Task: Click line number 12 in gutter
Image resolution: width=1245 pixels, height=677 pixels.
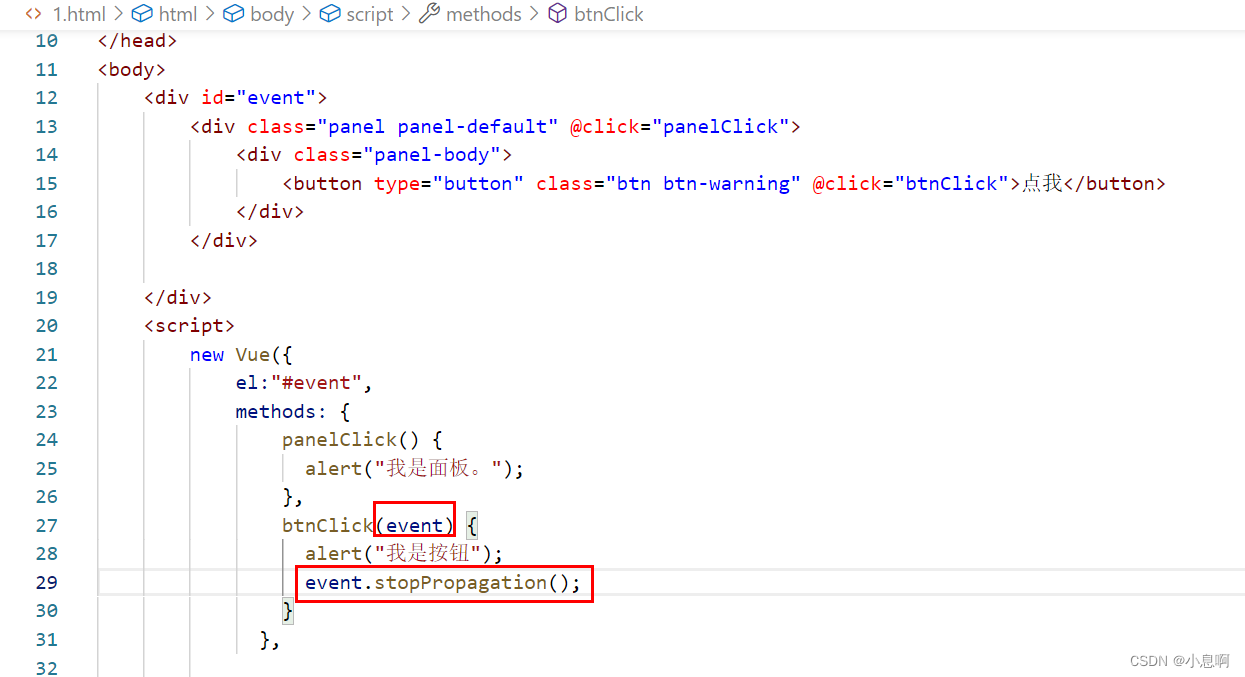Action: 46,98
